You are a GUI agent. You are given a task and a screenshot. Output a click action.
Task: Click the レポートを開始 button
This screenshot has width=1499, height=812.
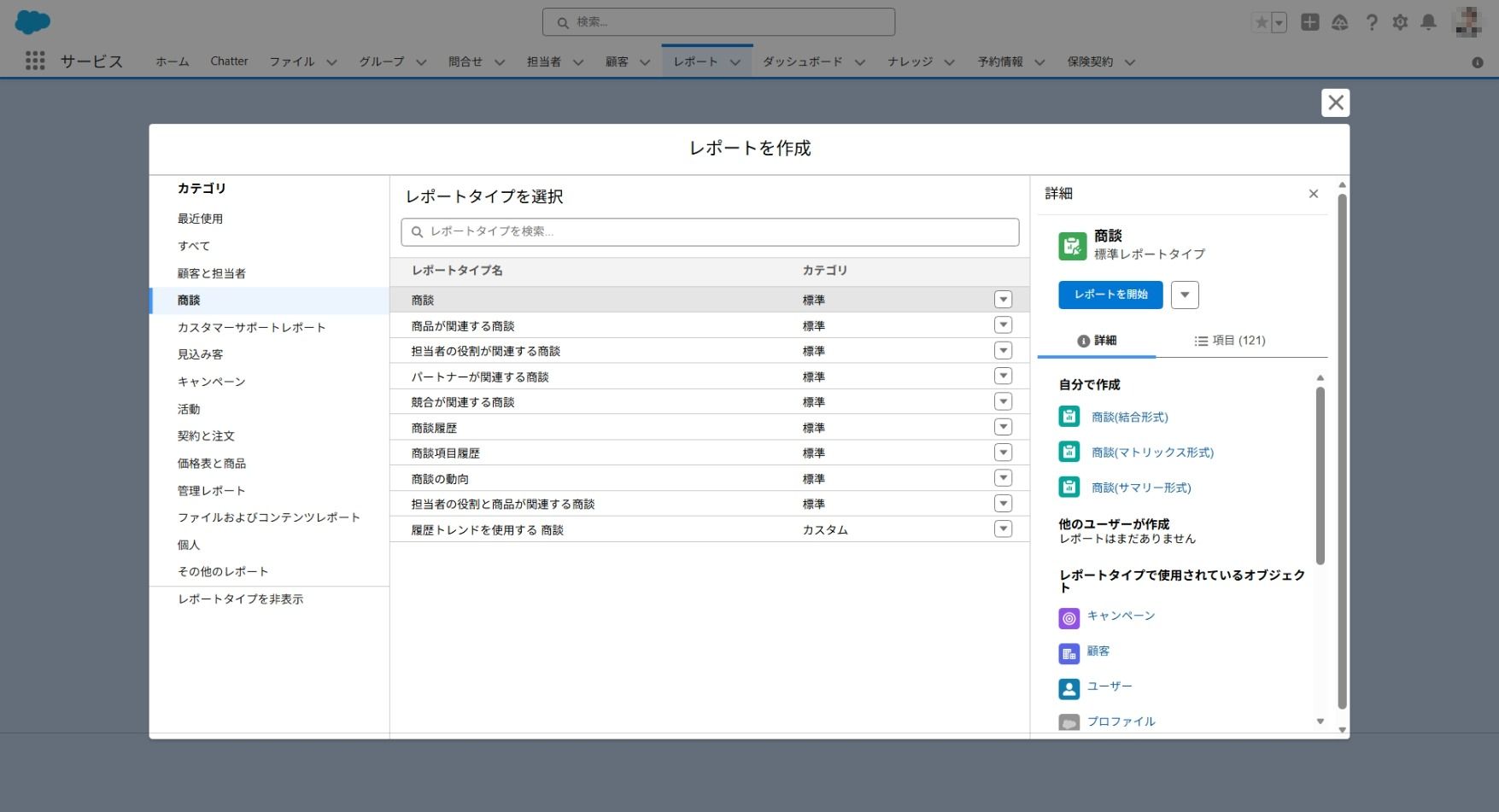point(1110,295)
